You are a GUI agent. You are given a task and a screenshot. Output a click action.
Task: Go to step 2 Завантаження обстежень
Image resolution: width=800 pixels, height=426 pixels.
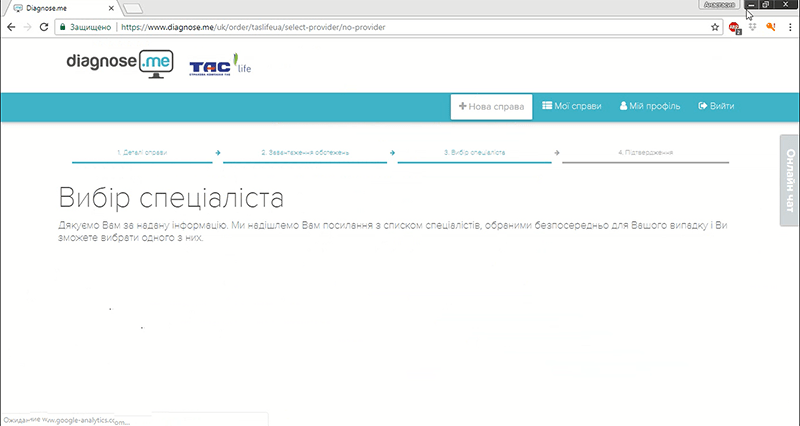(305, 153)
